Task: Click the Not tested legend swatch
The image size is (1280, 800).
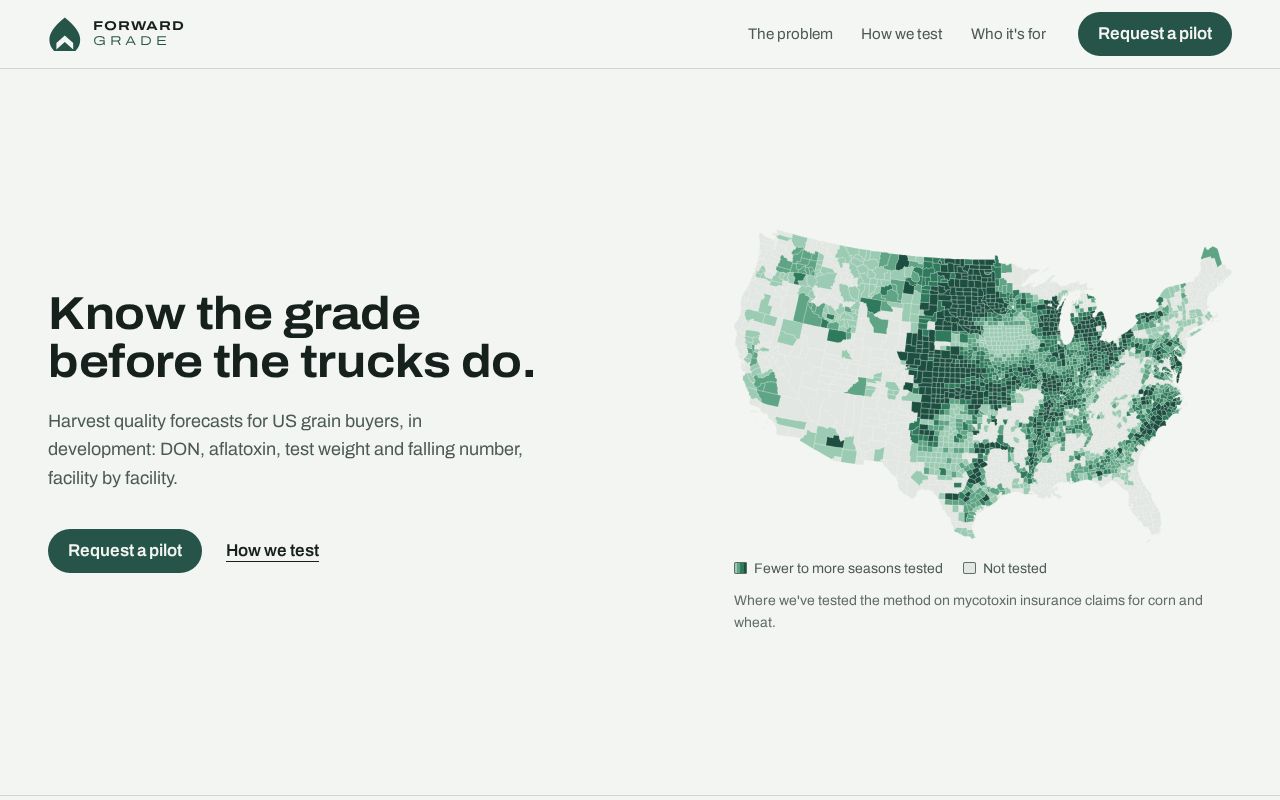Action: (969, 568)
